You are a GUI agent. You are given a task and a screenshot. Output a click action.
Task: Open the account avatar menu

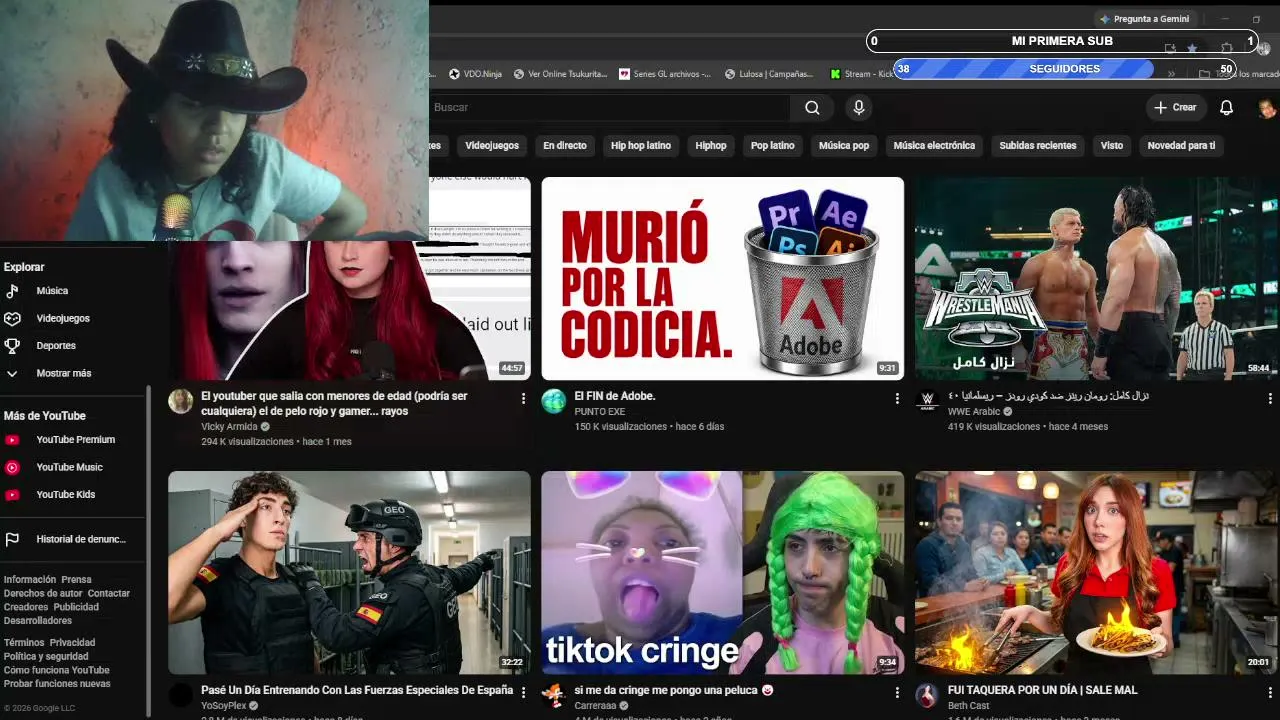(x=1267, y=107)
